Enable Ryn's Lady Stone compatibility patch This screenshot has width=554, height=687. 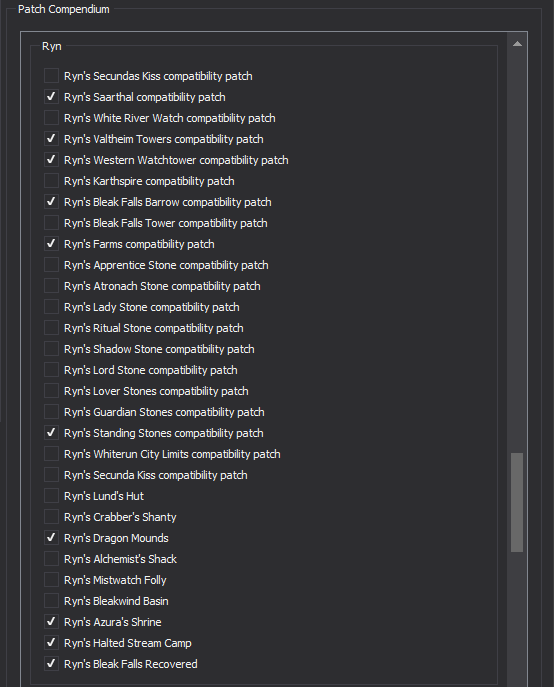click(51, 307)
